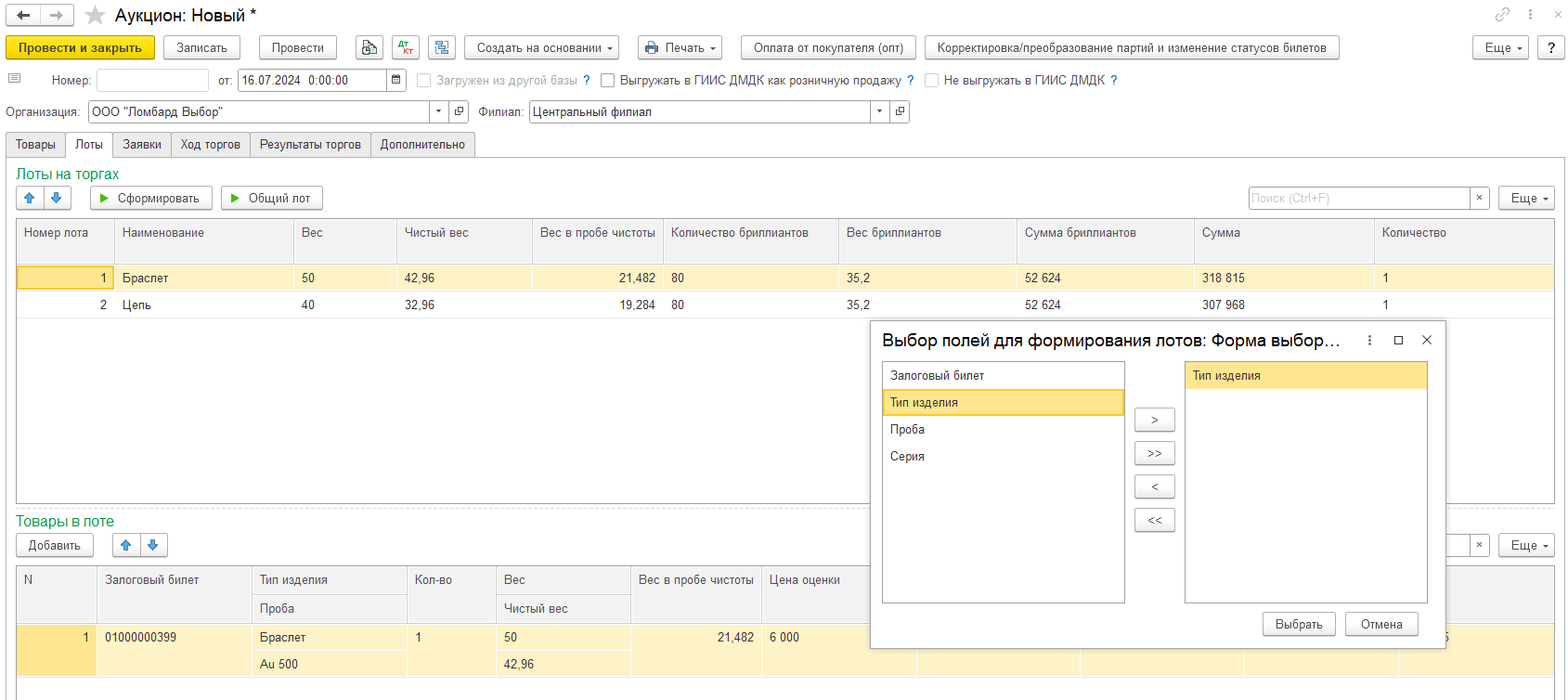Remove selected field with < button
Screen dimensions: 1568x700
tap(1155, 486)
